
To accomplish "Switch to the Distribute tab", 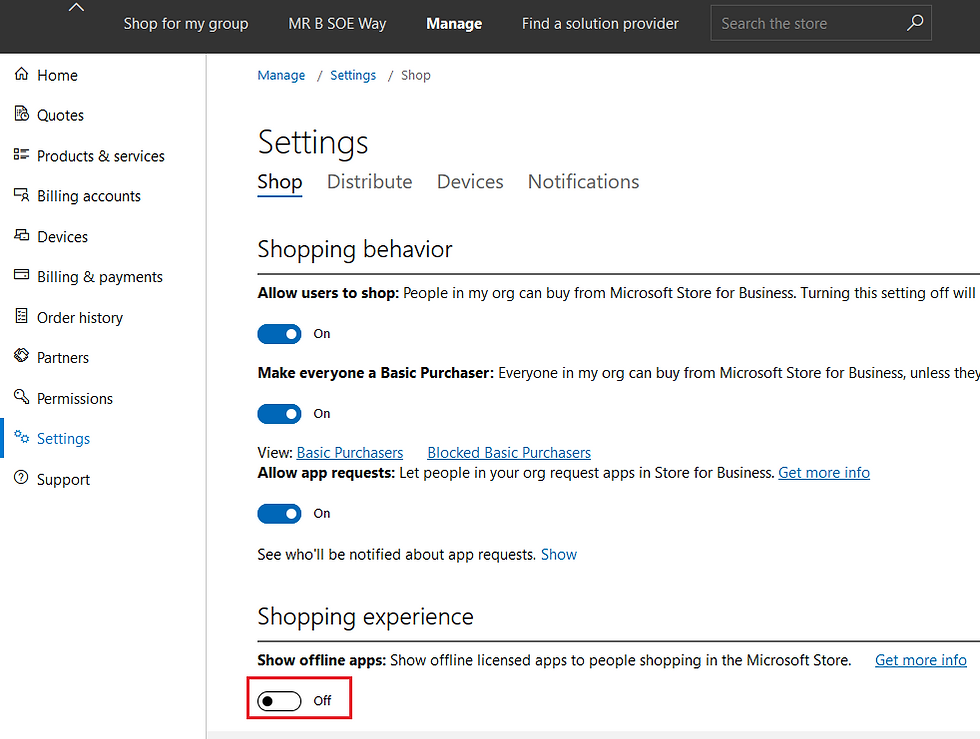I will pos(369,182).
